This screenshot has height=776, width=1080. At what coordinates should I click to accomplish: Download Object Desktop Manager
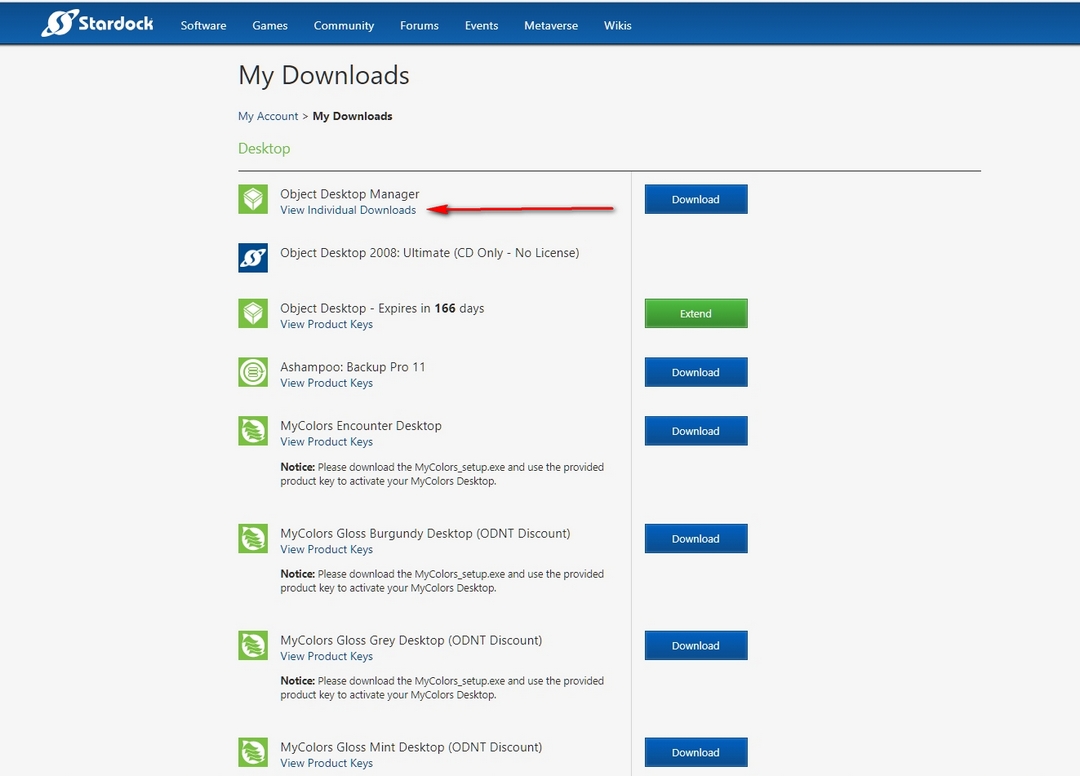coord(695,199)
